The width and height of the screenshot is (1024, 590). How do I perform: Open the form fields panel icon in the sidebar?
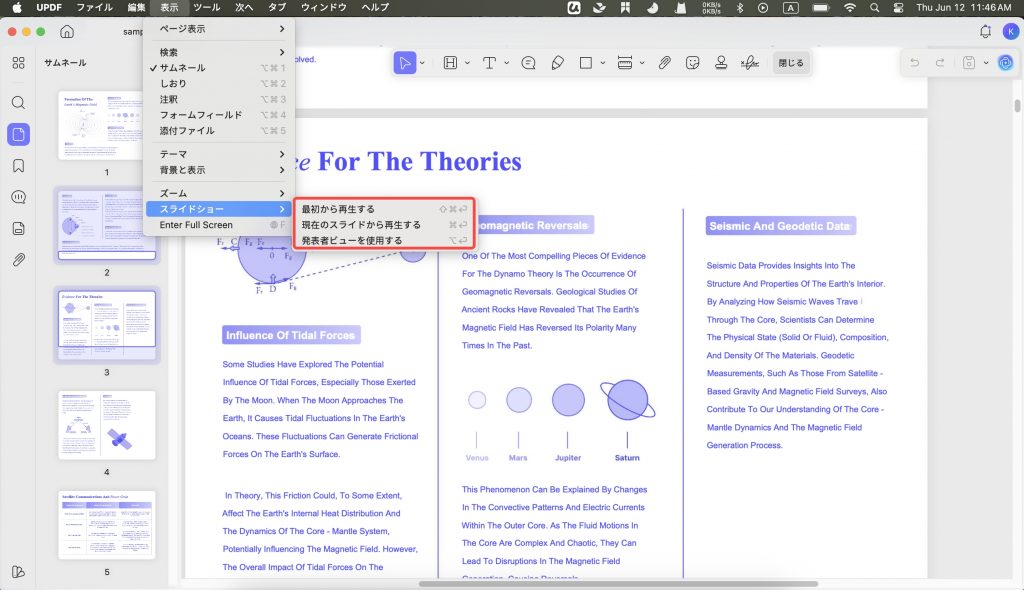18,229
